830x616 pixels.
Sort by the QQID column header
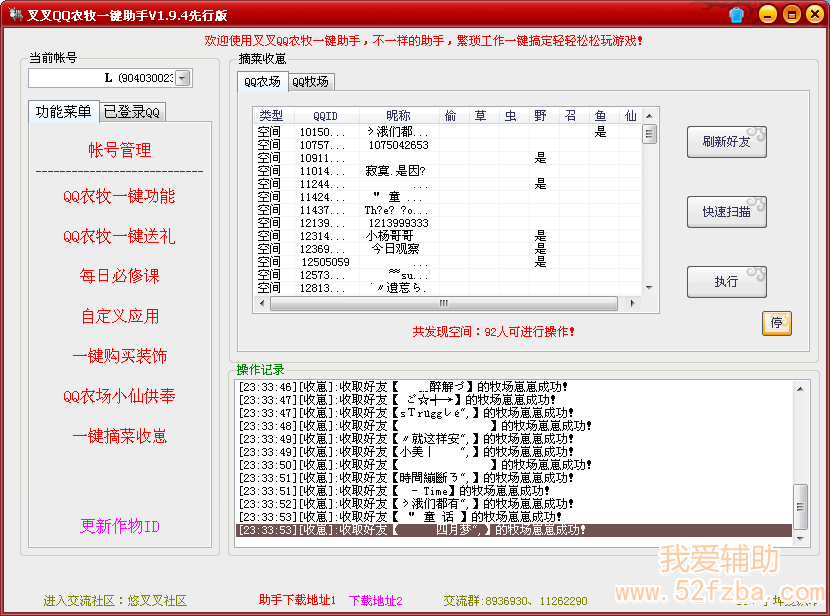pos(326,116)
